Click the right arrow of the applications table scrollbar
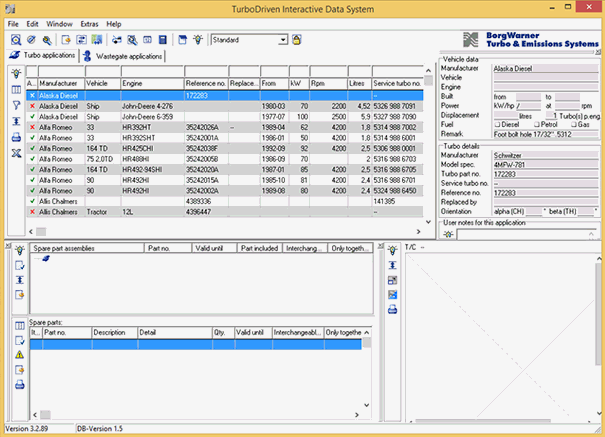Viewport: 605px width, 437px height. [x=418, y=231]
